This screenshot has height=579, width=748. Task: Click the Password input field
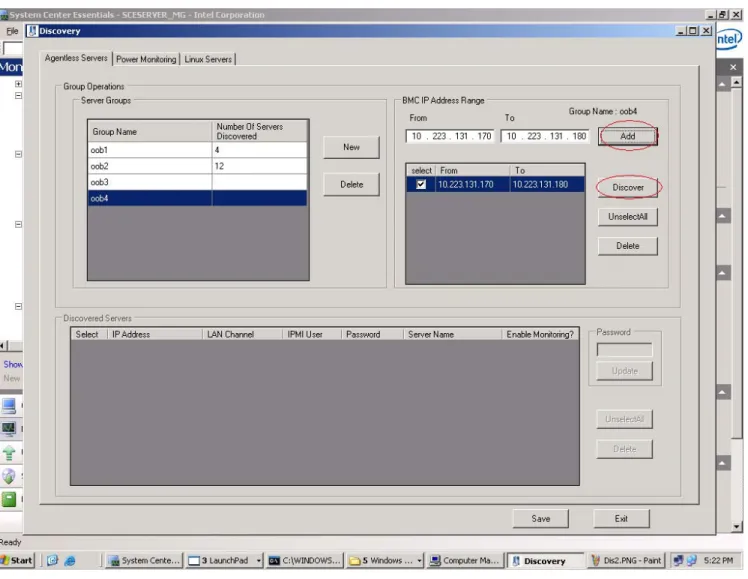tap(624, 350)
